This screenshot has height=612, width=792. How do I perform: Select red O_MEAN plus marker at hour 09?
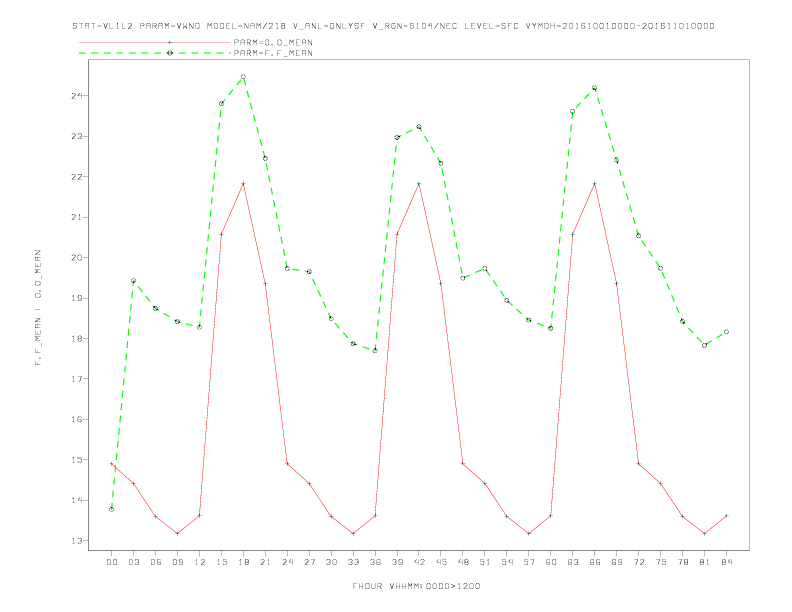(x=177, y=533)
